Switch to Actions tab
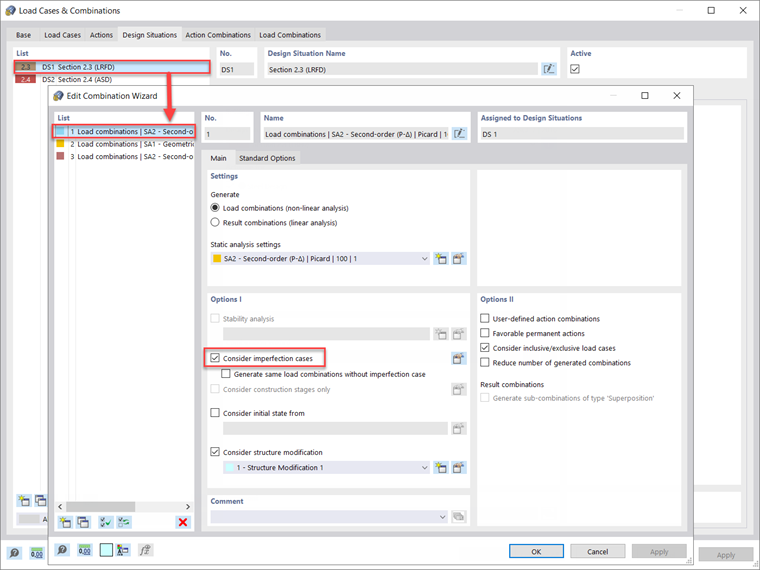This screenshot has height=570, width=760. point(101,35)
